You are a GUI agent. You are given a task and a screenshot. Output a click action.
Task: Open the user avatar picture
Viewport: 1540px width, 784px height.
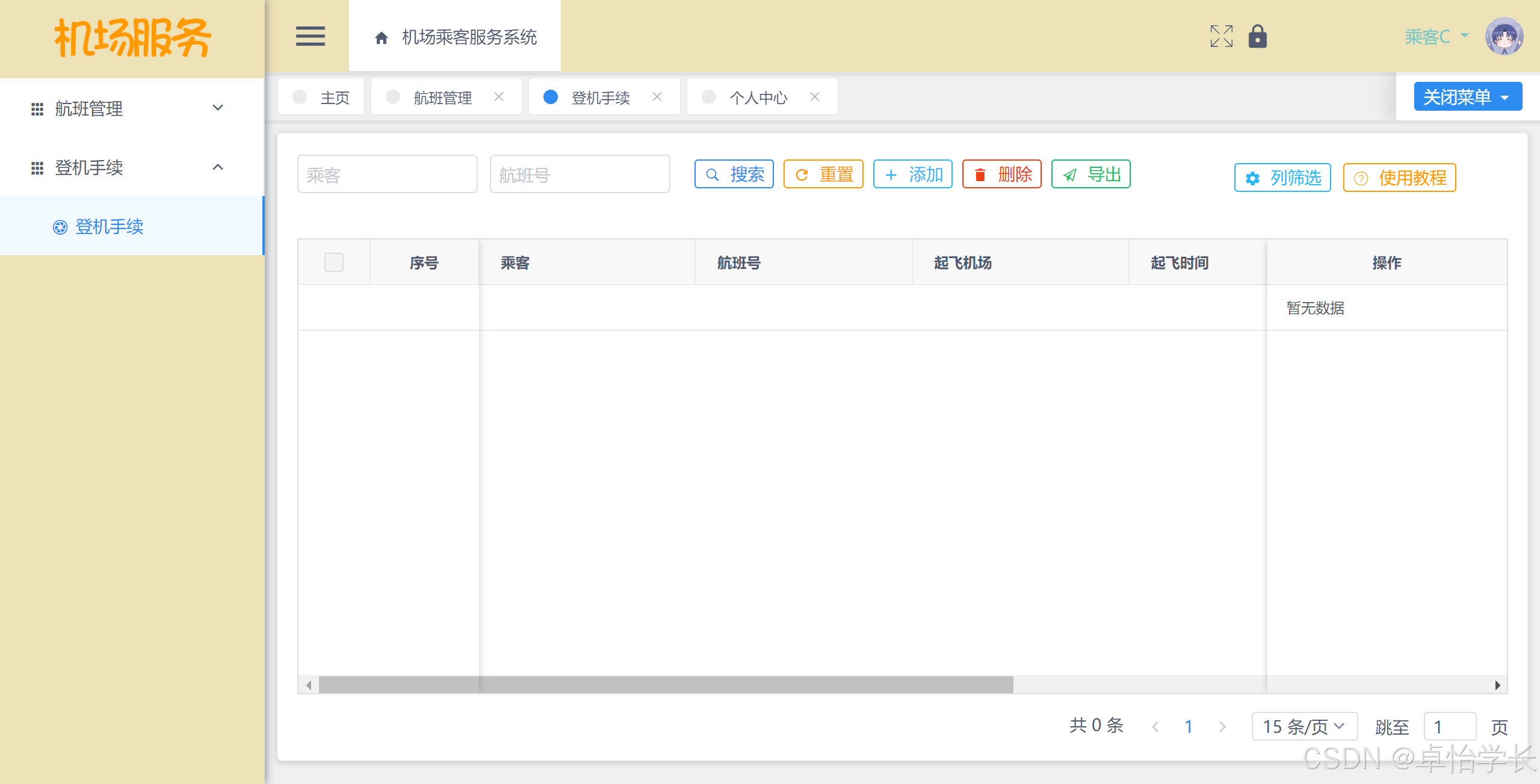1504,36
